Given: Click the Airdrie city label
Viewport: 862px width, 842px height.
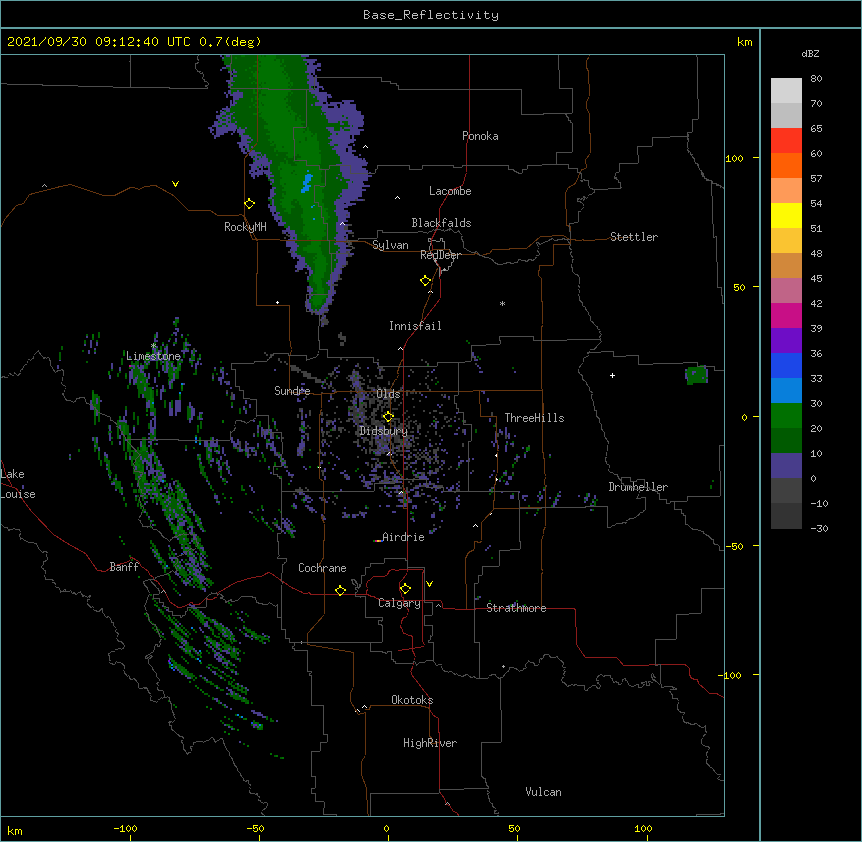Looking at the screenshot, I should click(403, 537).
